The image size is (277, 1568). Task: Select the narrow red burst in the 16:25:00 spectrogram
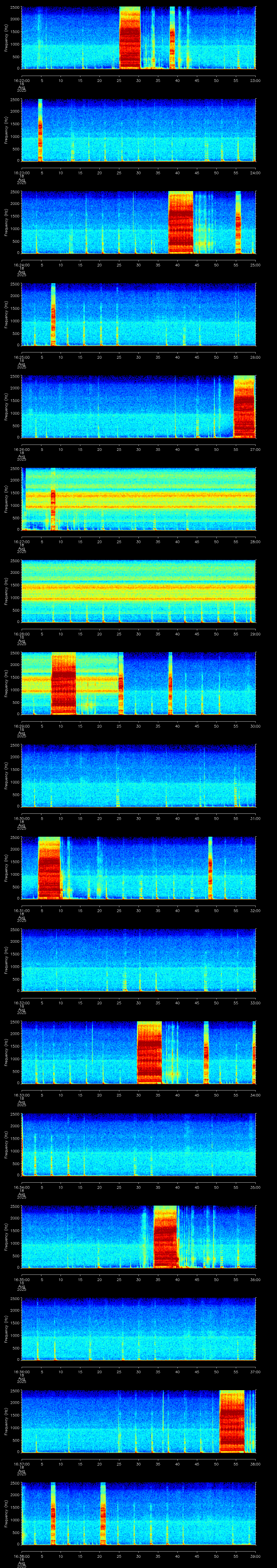pos(53,314)
